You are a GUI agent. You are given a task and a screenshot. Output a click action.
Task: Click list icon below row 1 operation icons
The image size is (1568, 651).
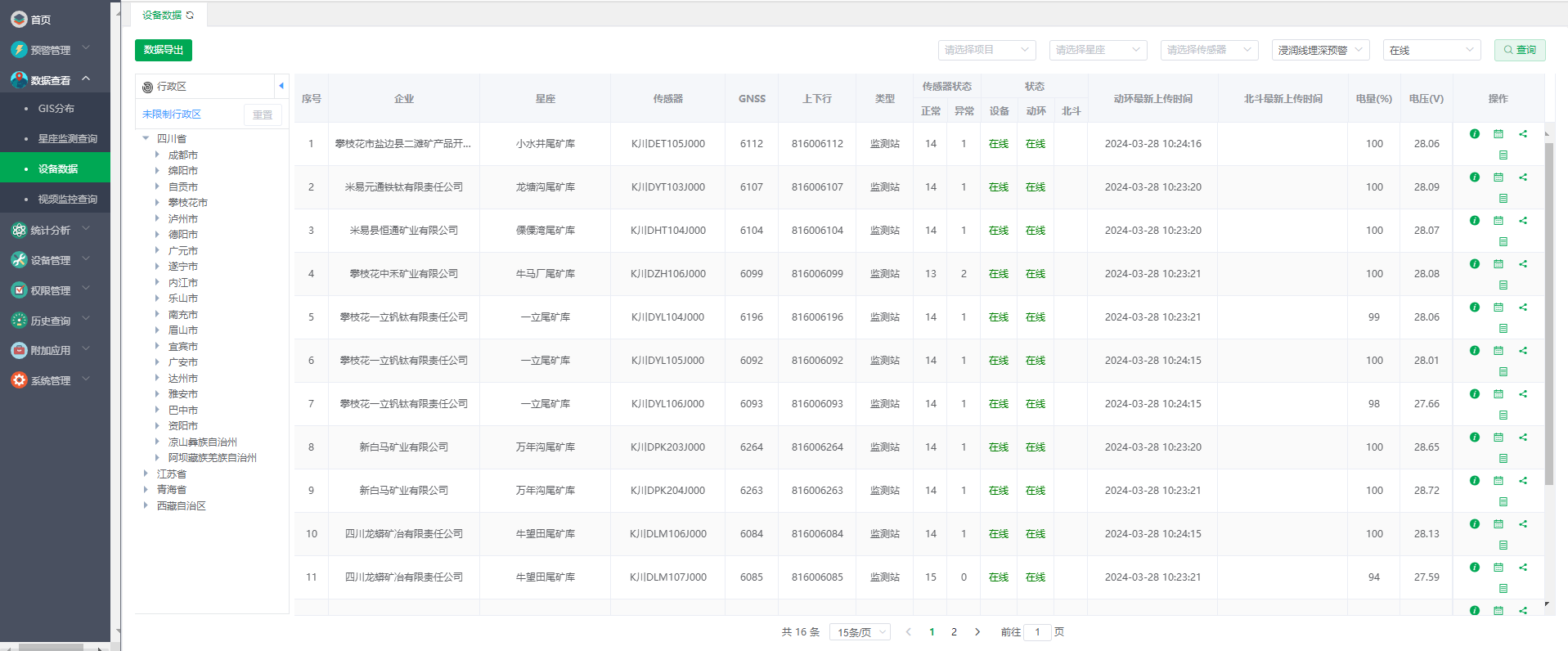click(1503, 155)
